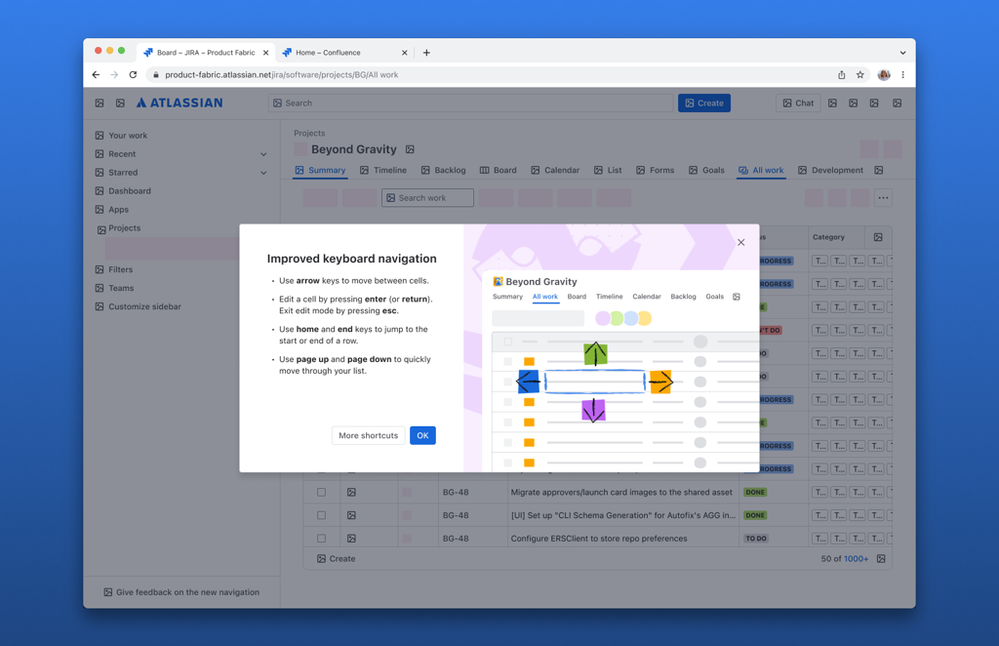The height and width of the screenshot is (646, 999).
Task: Click the icon right of Category header
Action: [878, 237]
